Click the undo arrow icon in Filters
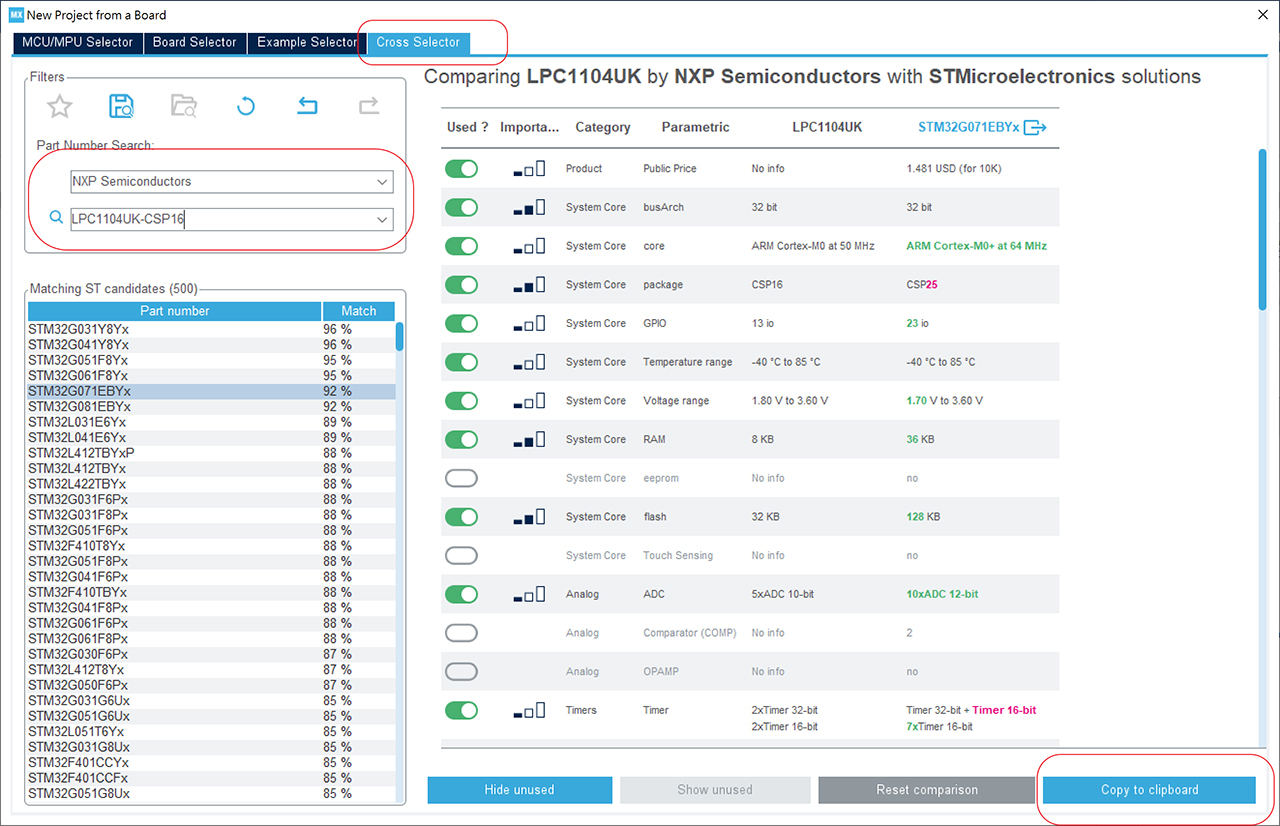This screenshot has width=1280, height=826. [x=308, y=106]
